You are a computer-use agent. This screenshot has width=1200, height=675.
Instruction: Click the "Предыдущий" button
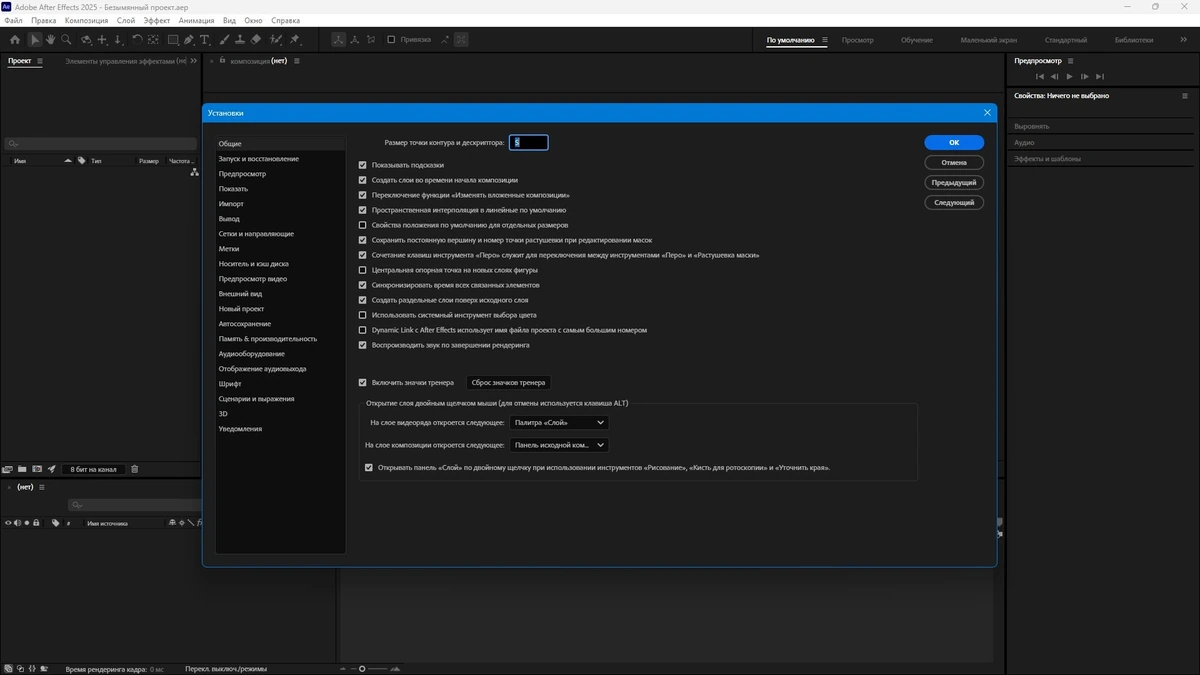tap(954, 183)
